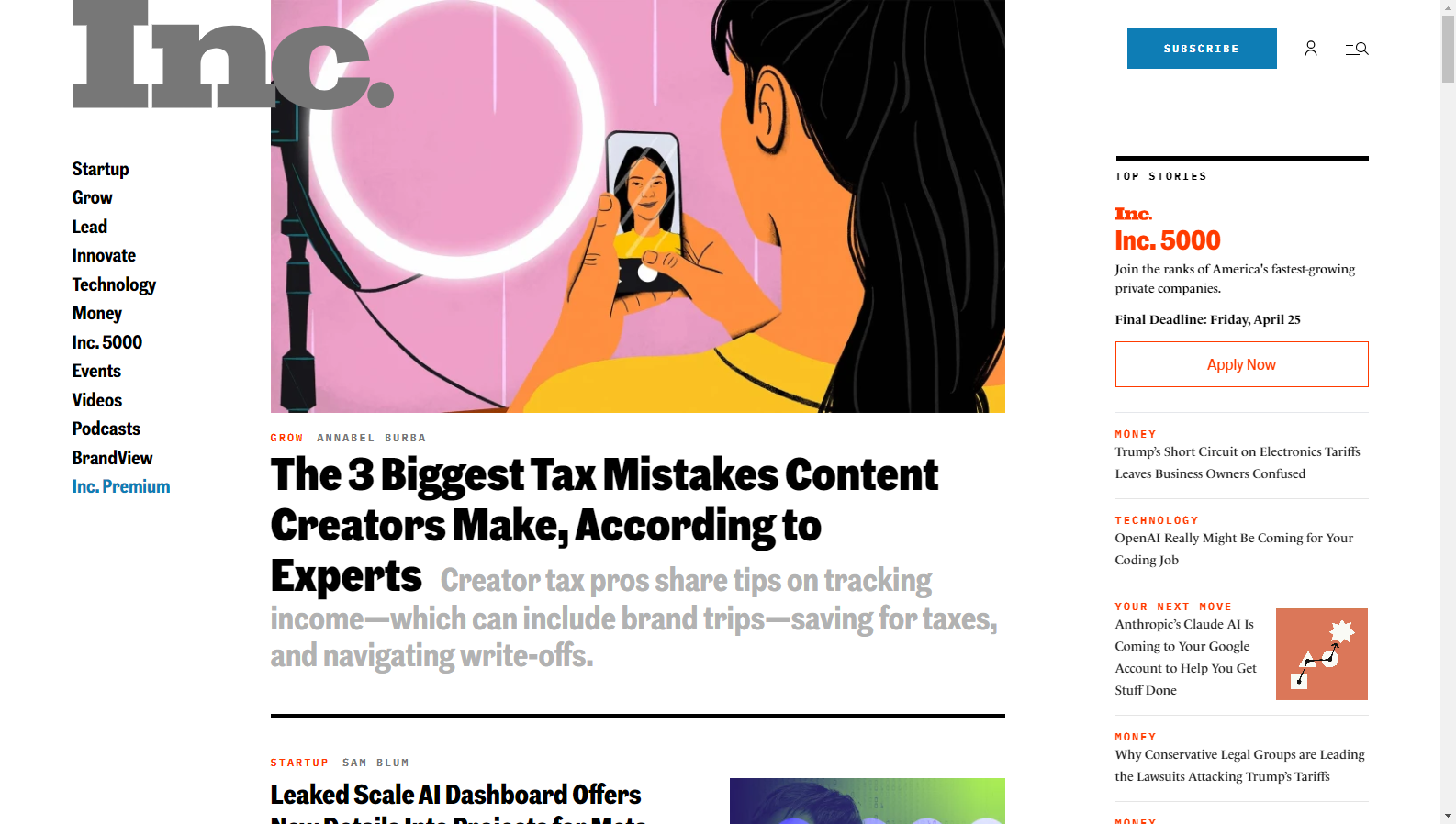Open Inc. Premium from the sidebar
This screenshot has width=1456, height=824.
coord(121,486)
